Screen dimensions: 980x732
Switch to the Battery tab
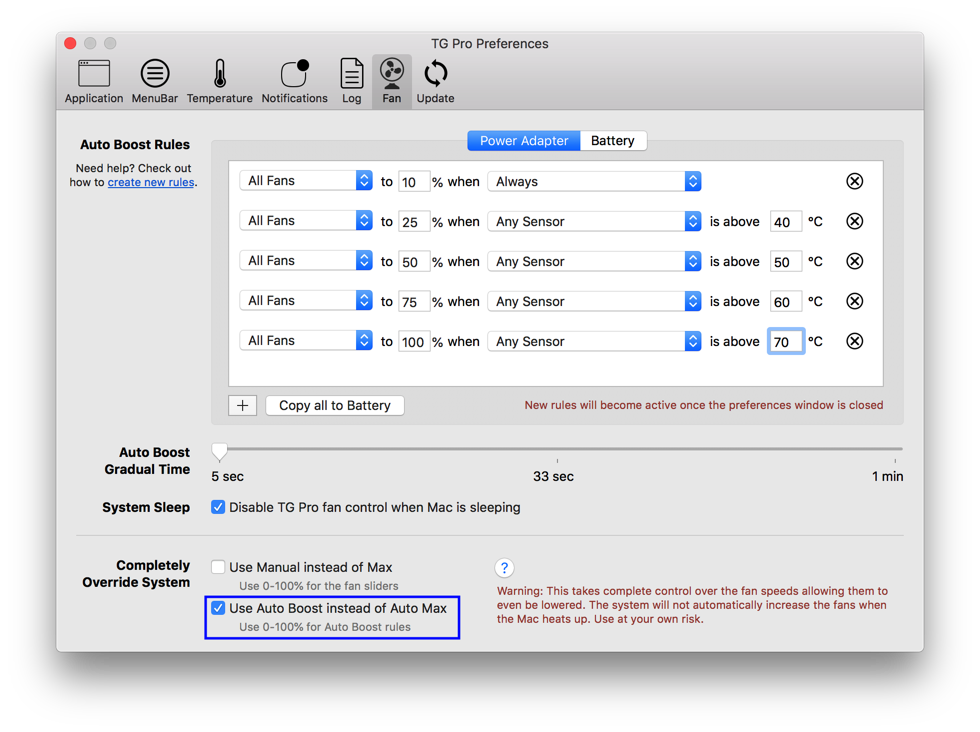(x=613, y=141)
